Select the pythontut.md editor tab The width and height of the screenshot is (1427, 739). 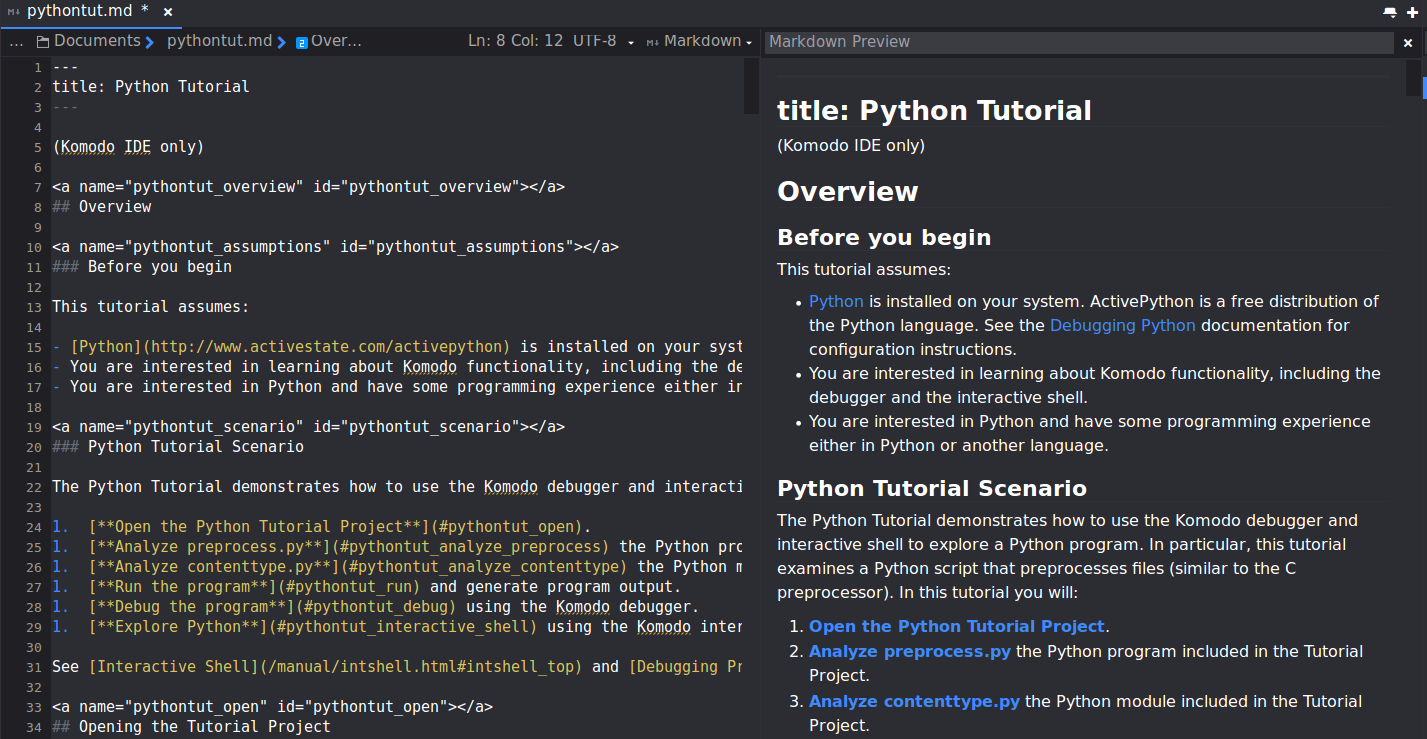(x=90, y=12)
